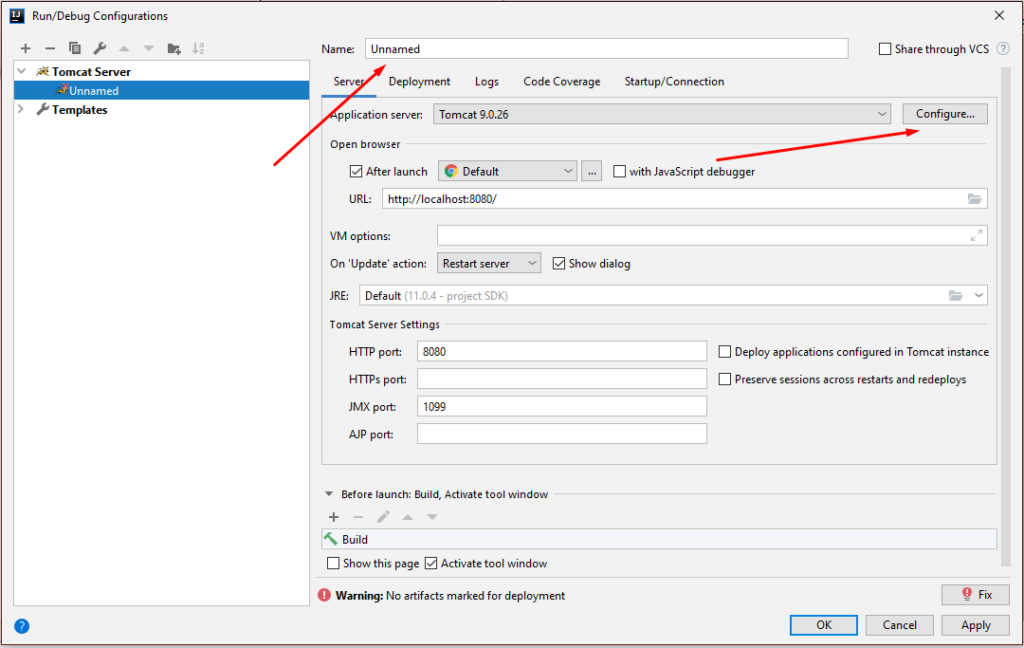Open the On 'Update' action dropdown
The image size is (1024, 648).
(488, 263)
